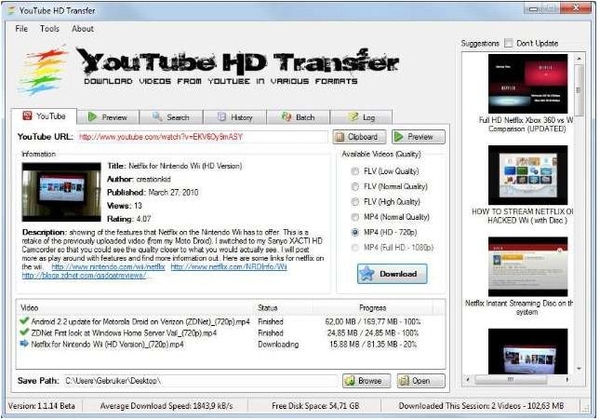Click the Download button
Viewport: 600px width, 420px height.
pyautogui.click(x=392, y=274)
